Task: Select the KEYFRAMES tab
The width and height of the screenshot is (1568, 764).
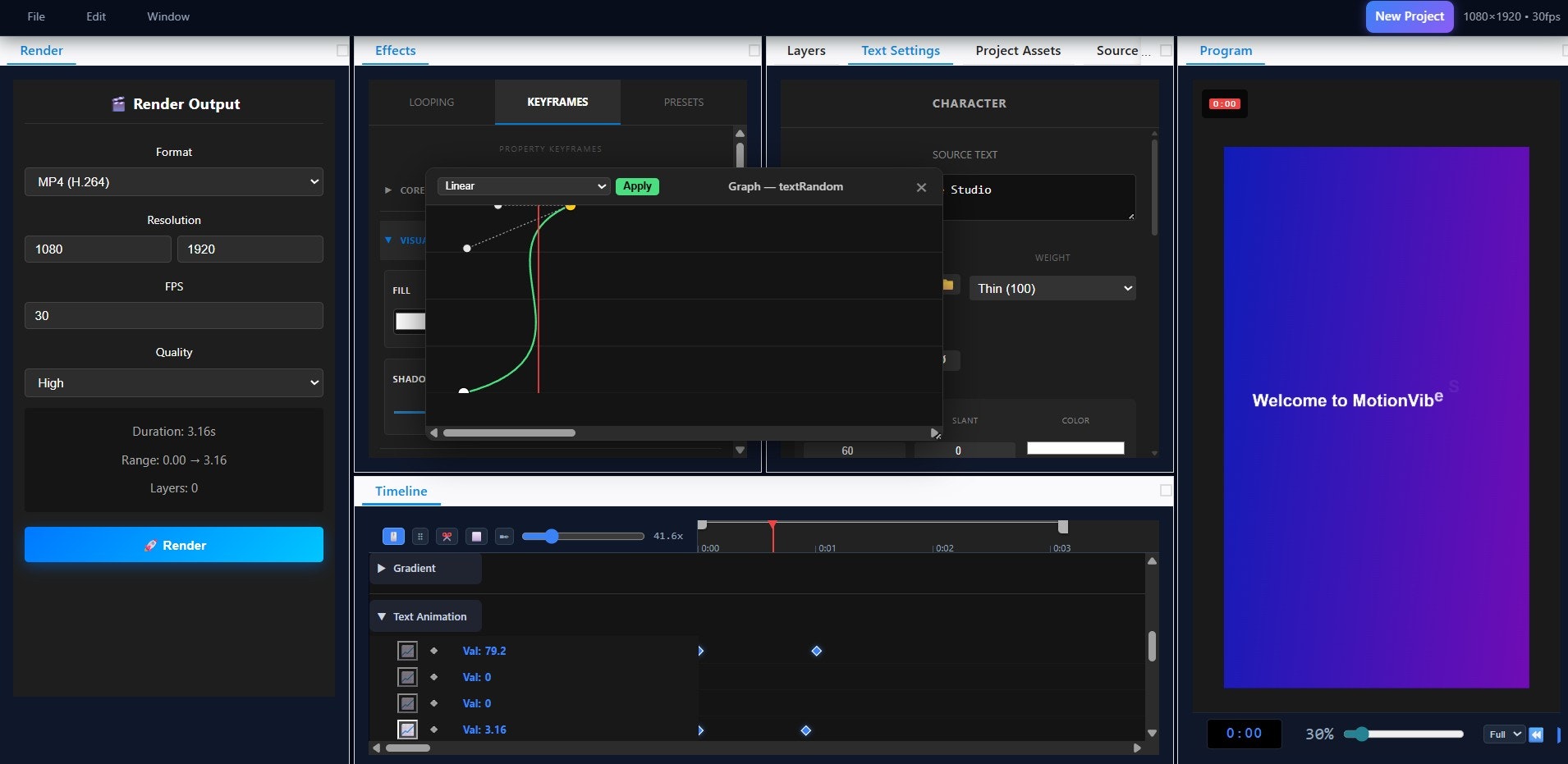Action: [x=557, y=103]
